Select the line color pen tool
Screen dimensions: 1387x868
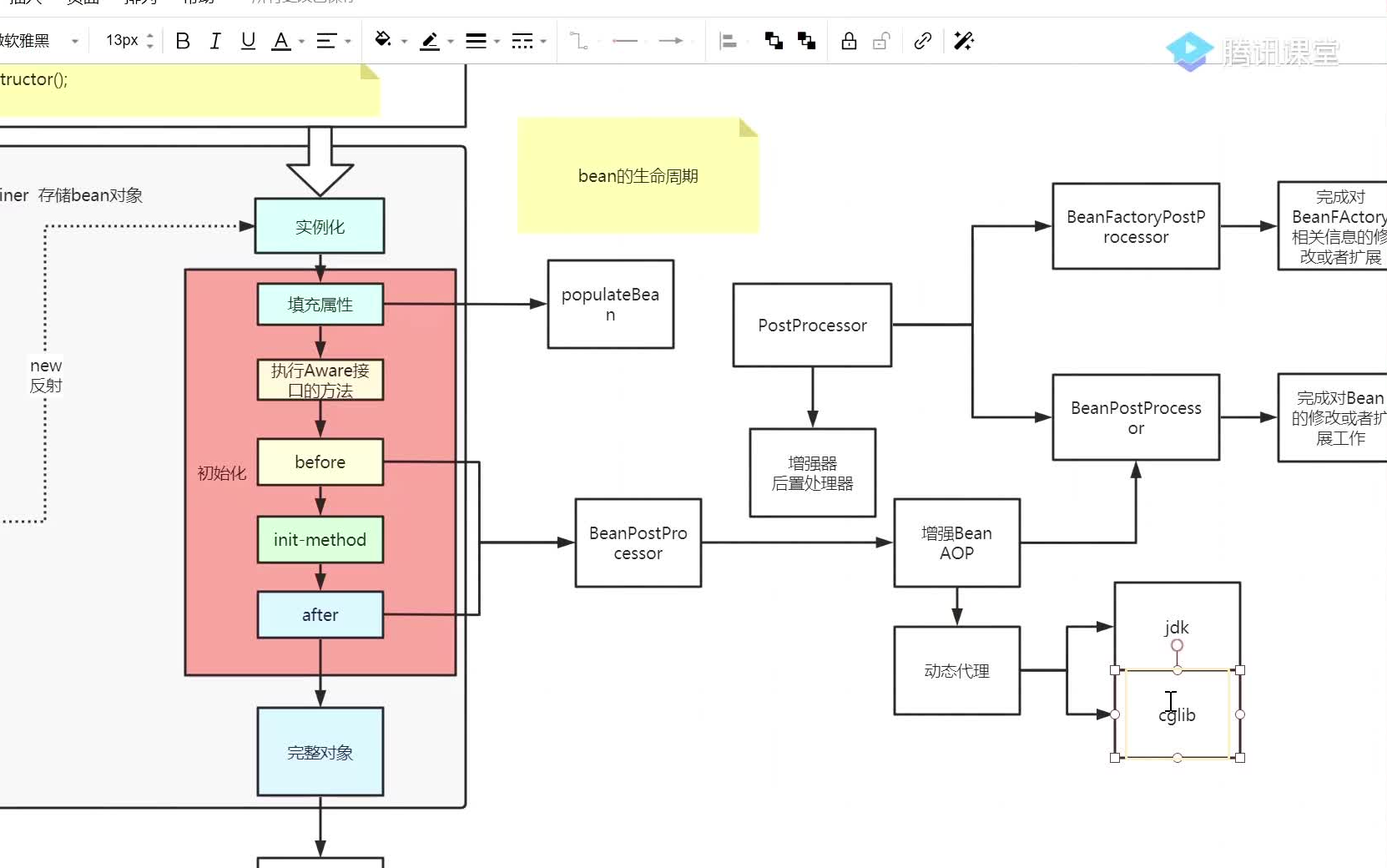(430, 41)
